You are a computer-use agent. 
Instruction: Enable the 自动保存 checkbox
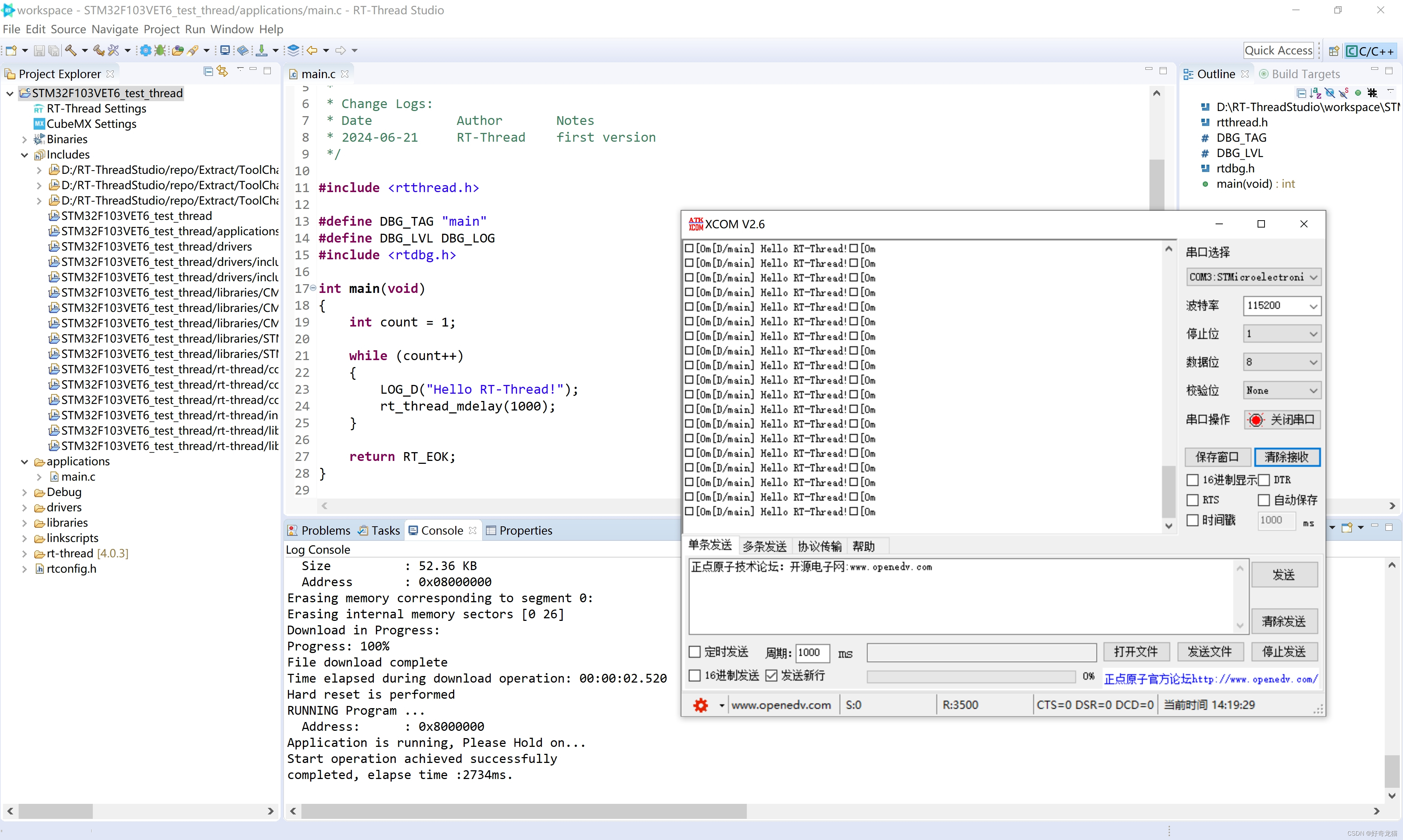tap(1264, 500)
